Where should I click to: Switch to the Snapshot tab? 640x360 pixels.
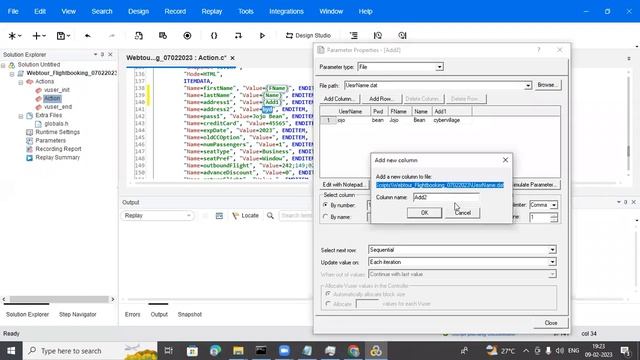coord(189,314)
